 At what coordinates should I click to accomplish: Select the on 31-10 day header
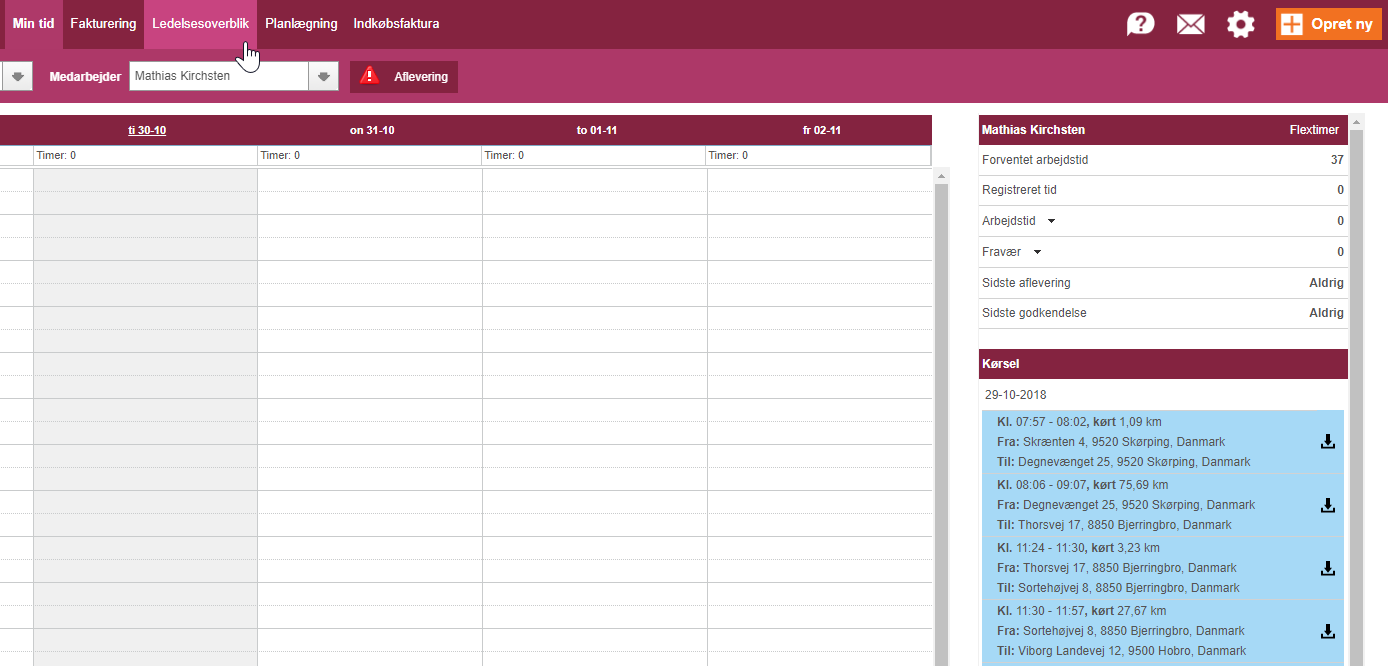click(x=372, y=131)
